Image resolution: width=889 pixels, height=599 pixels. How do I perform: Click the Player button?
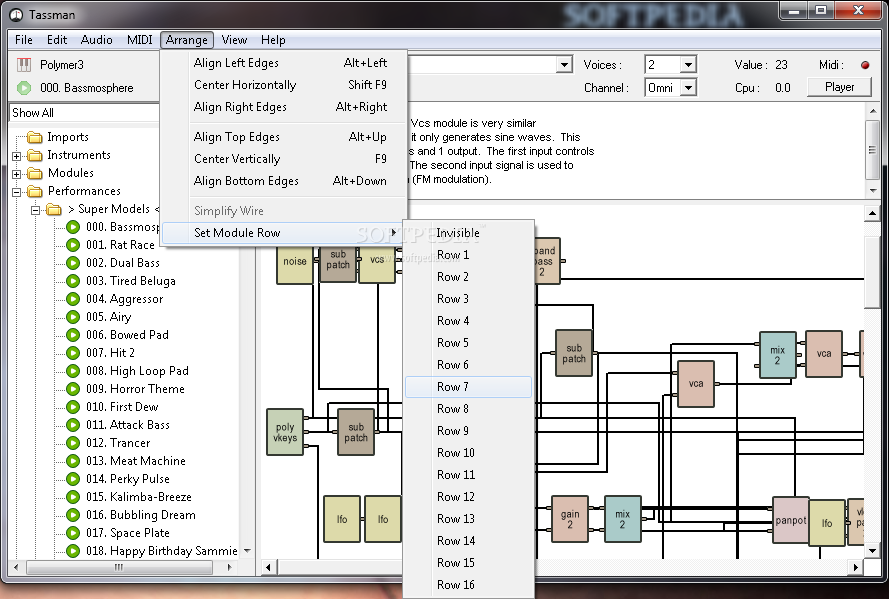[x=839, y=87]
